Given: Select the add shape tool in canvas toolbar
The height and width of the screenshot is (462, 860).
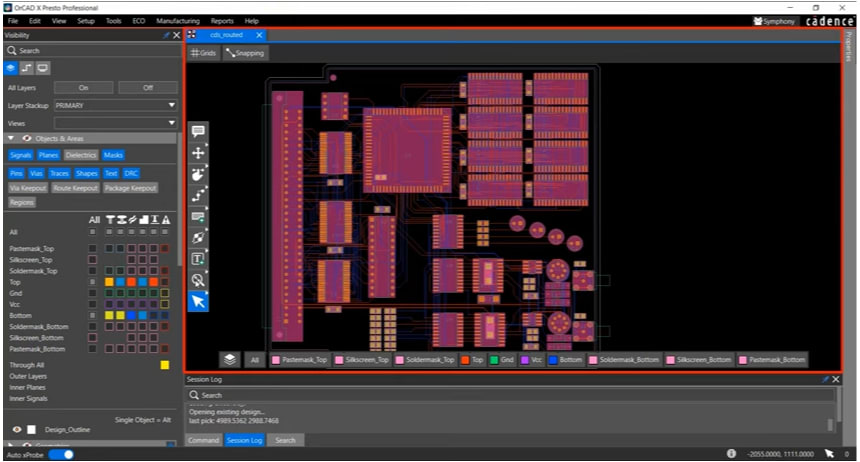Looking at the screenshot, I should (x=198, y=216).
